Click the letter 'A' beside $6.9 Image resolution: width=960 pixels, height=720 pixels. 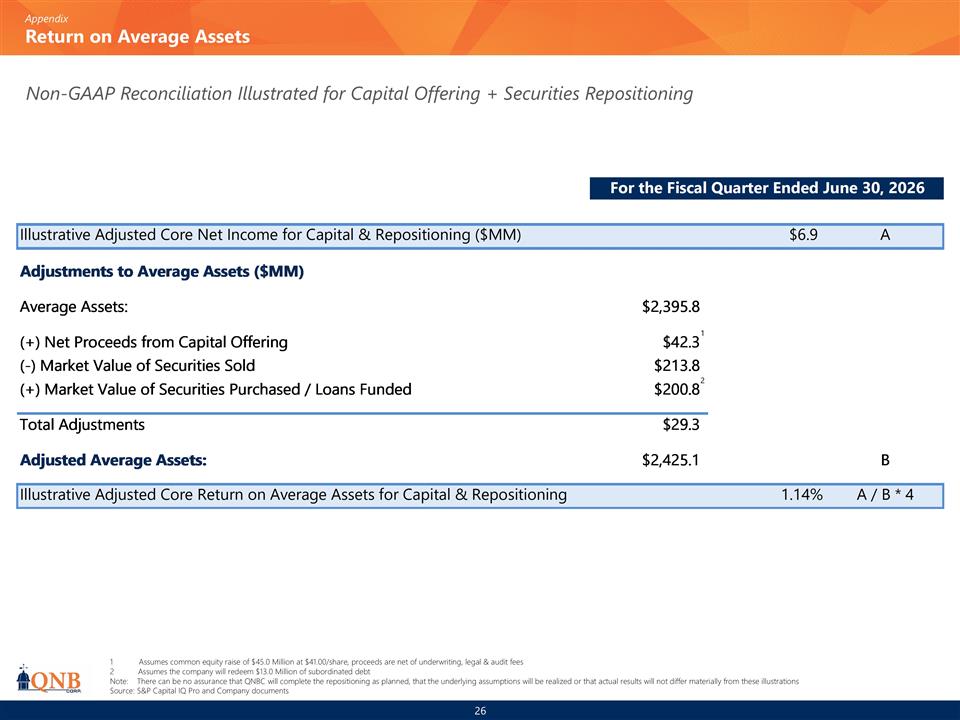click(885, 235)
